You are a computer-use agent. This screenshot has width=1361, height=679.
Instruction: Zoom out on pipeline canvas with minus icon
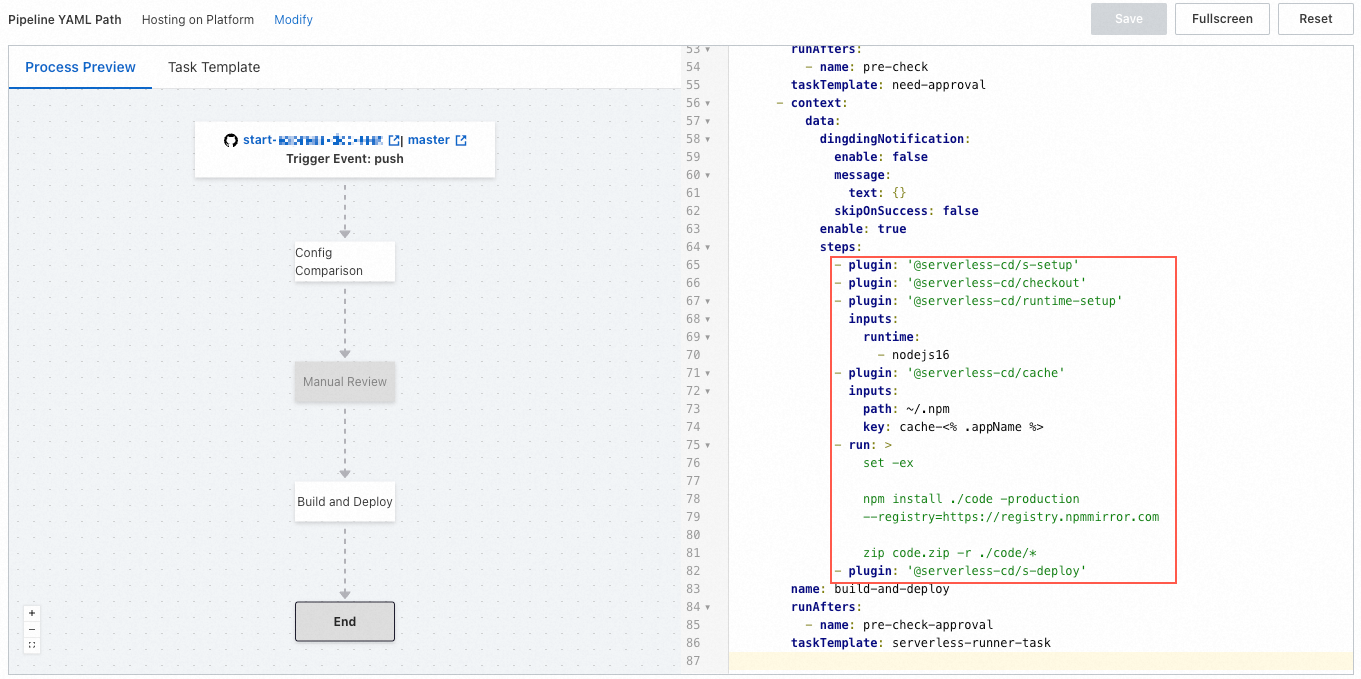[x=32, y=629]
